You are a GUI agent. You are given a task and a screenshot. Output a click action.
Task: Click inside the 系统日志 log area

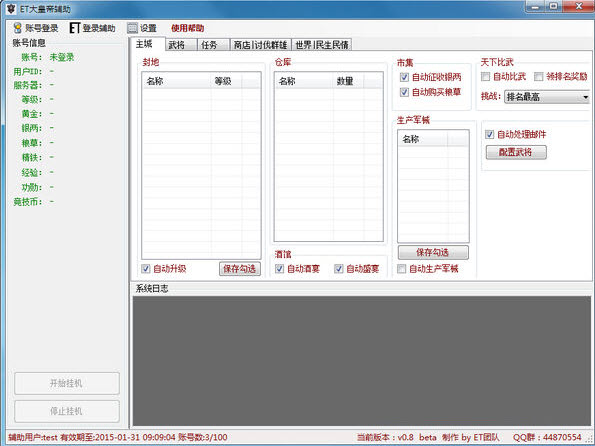pos(362,361)
